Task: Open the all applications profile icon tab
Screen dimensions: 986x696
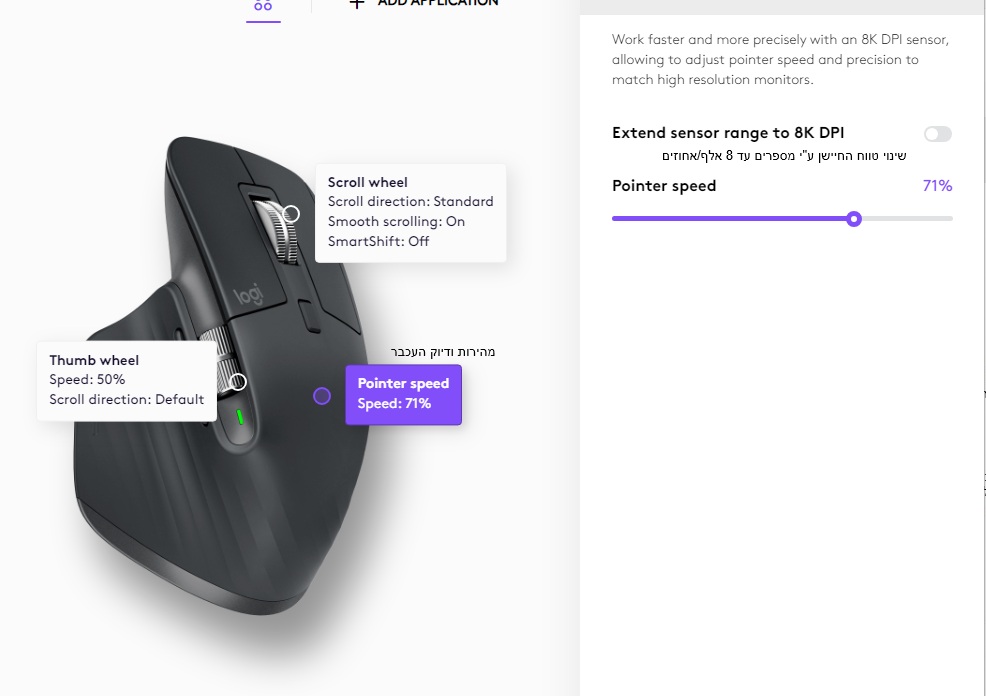Action: pyautogui.click(x=263, y=6)
